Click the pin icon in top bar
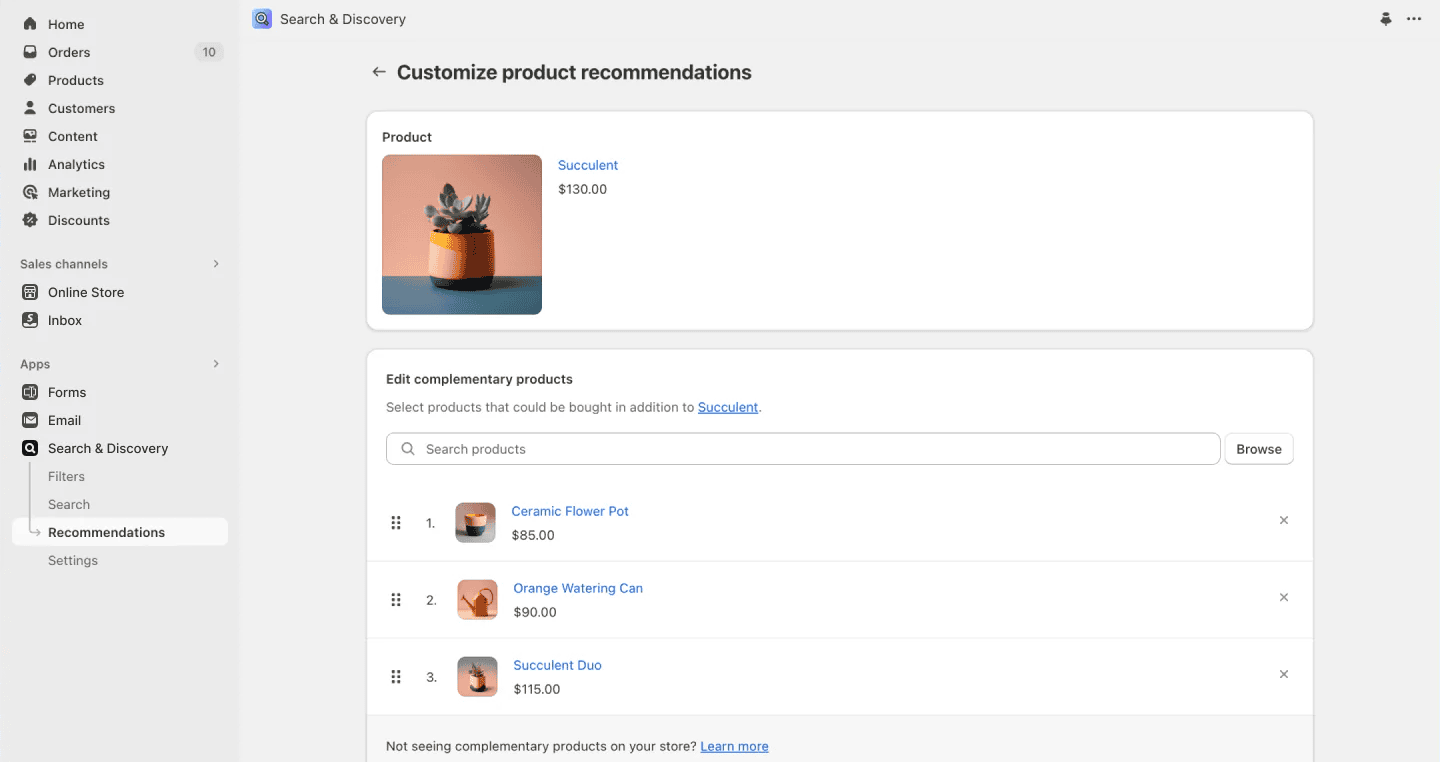Screen dimensions: 1440x762 tap(1386, 19)
